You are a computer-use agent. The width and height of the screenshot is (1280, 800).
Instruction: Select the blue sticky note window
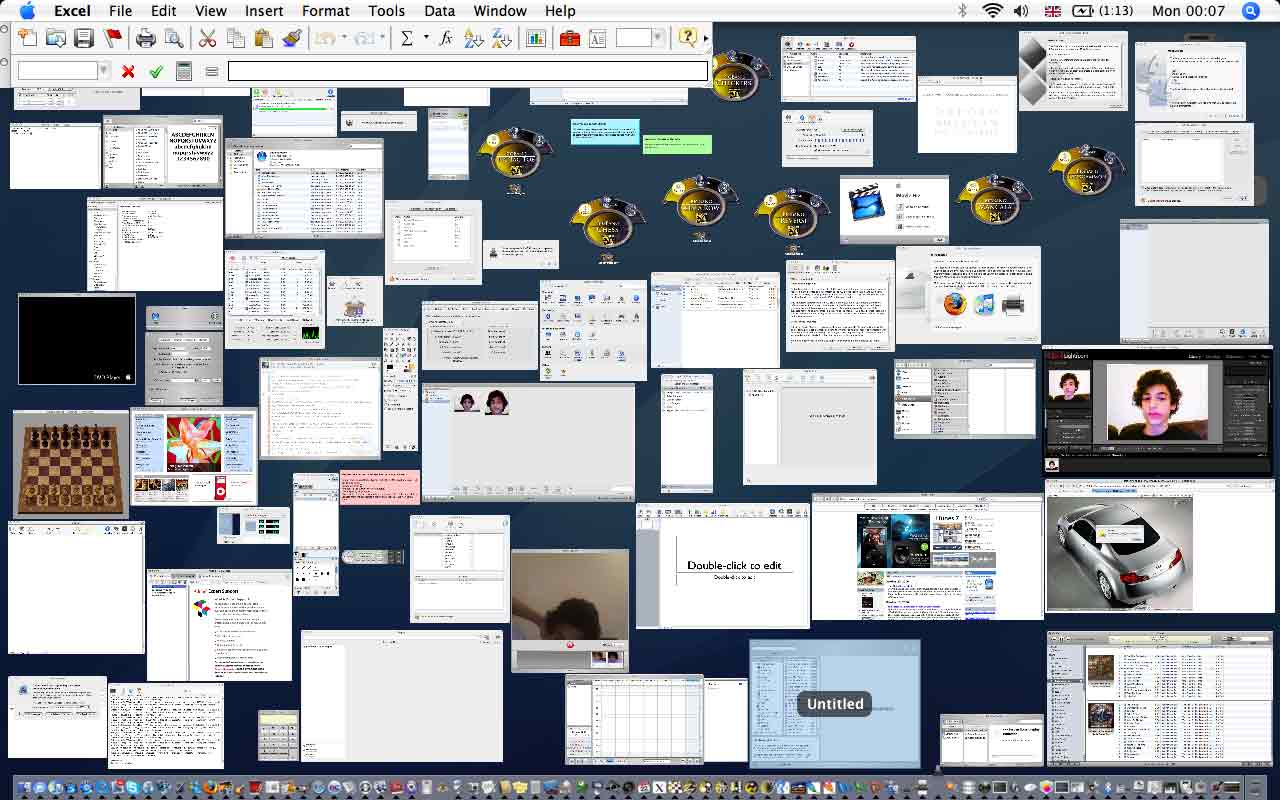[605, 132]
